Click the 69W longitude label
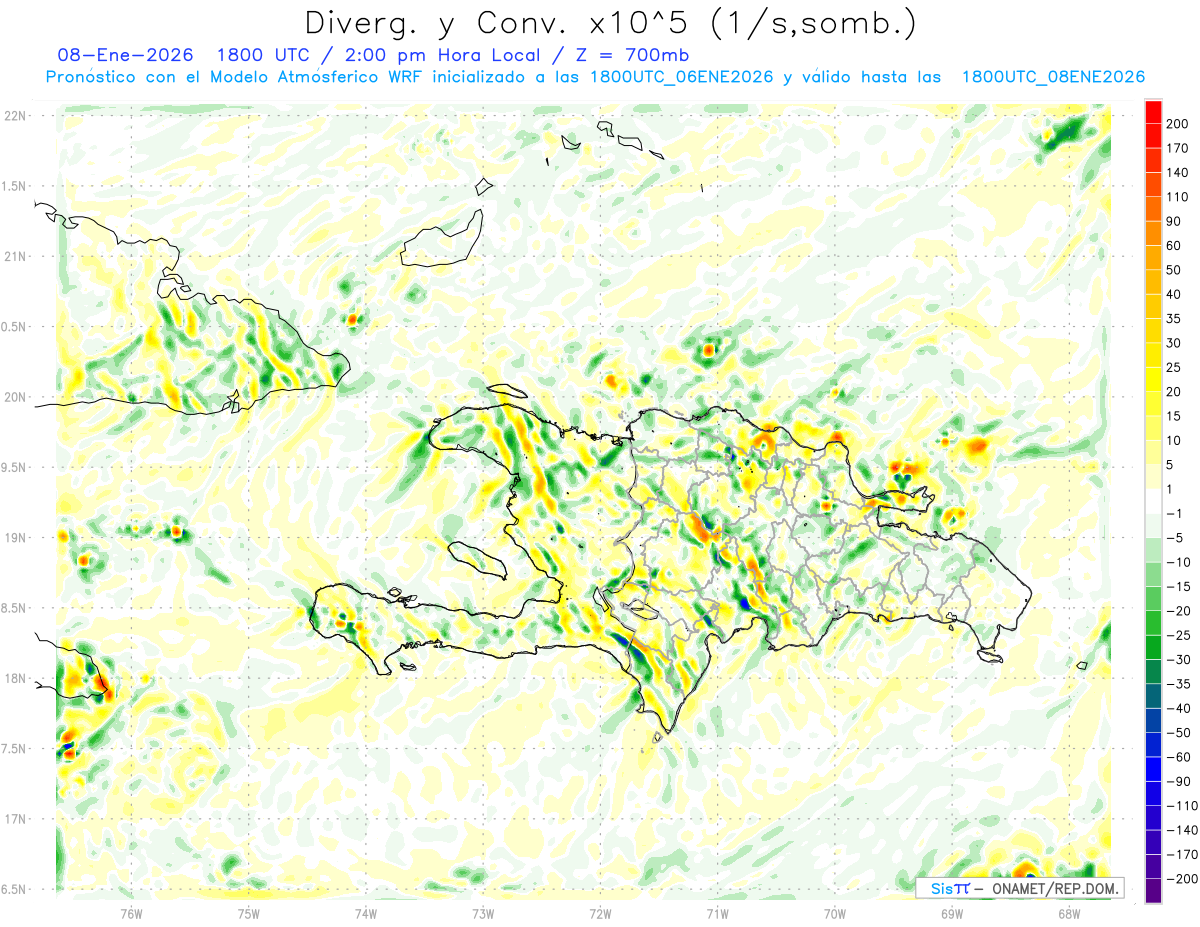Screen dimensions: 1200x927 coord(951,912)
